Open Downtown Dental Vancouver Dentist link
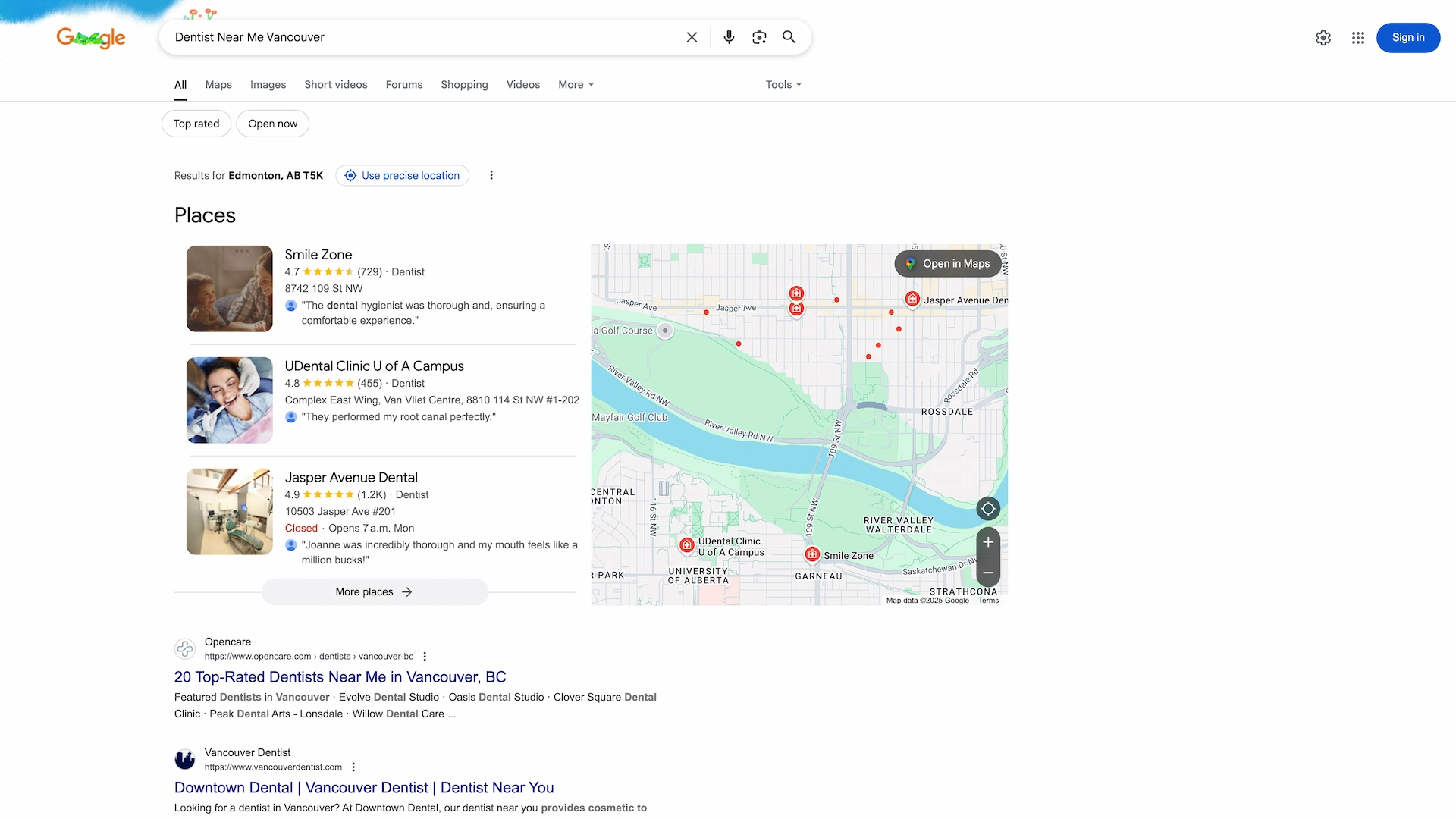Screen dimensions: 1456x819 [x=364, y=788]
